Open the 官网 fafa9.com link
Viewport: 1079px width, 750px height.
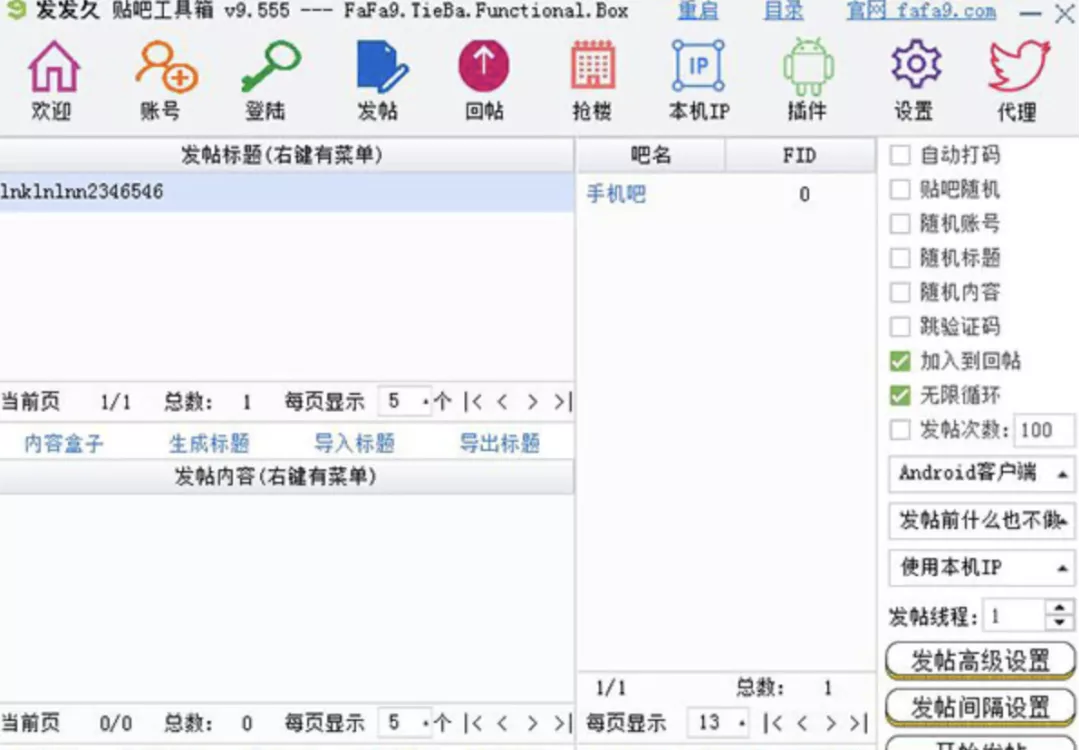[921, 12]
